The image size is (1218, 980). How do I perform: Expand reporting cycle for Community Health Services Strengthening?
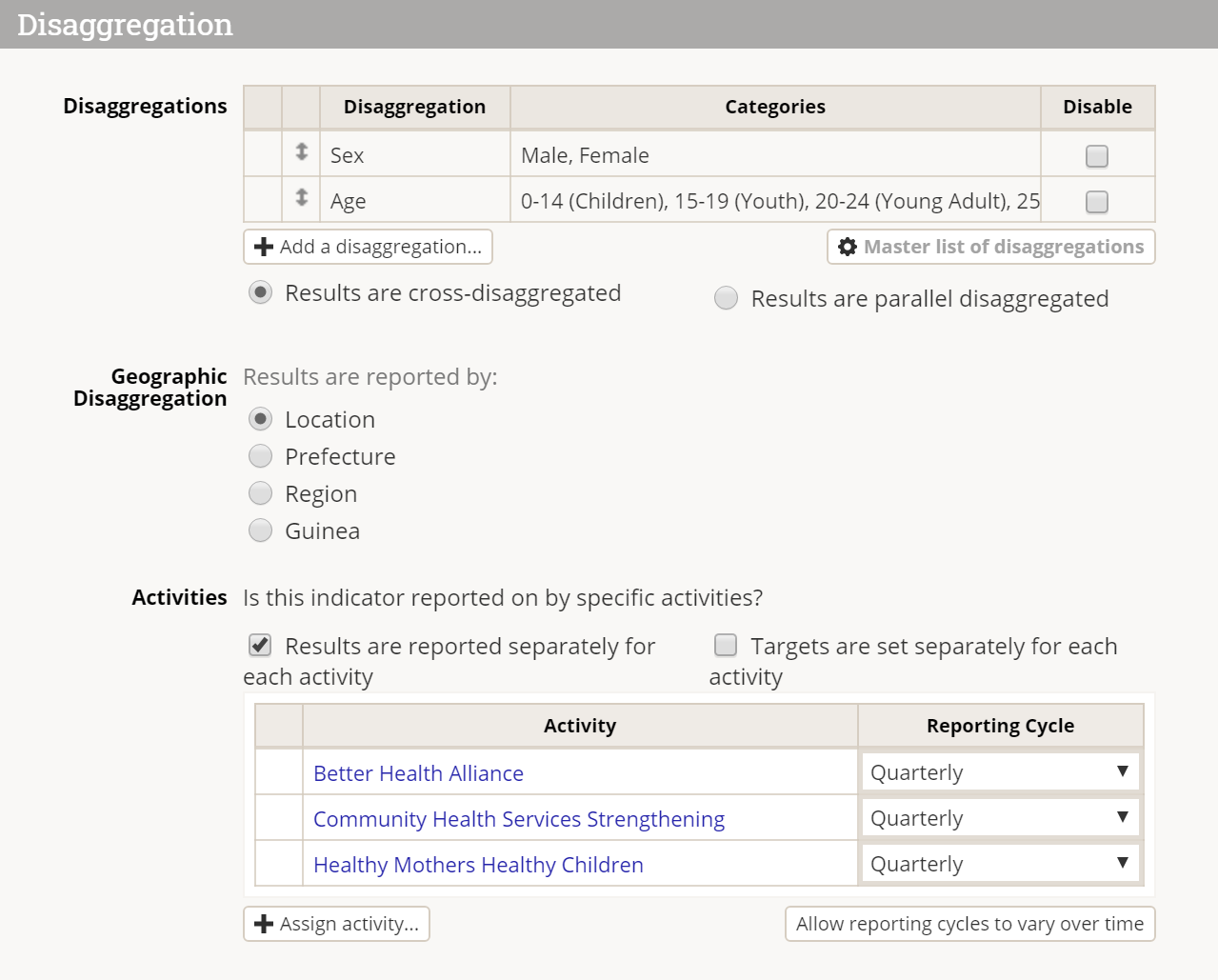click(1000, 818)
